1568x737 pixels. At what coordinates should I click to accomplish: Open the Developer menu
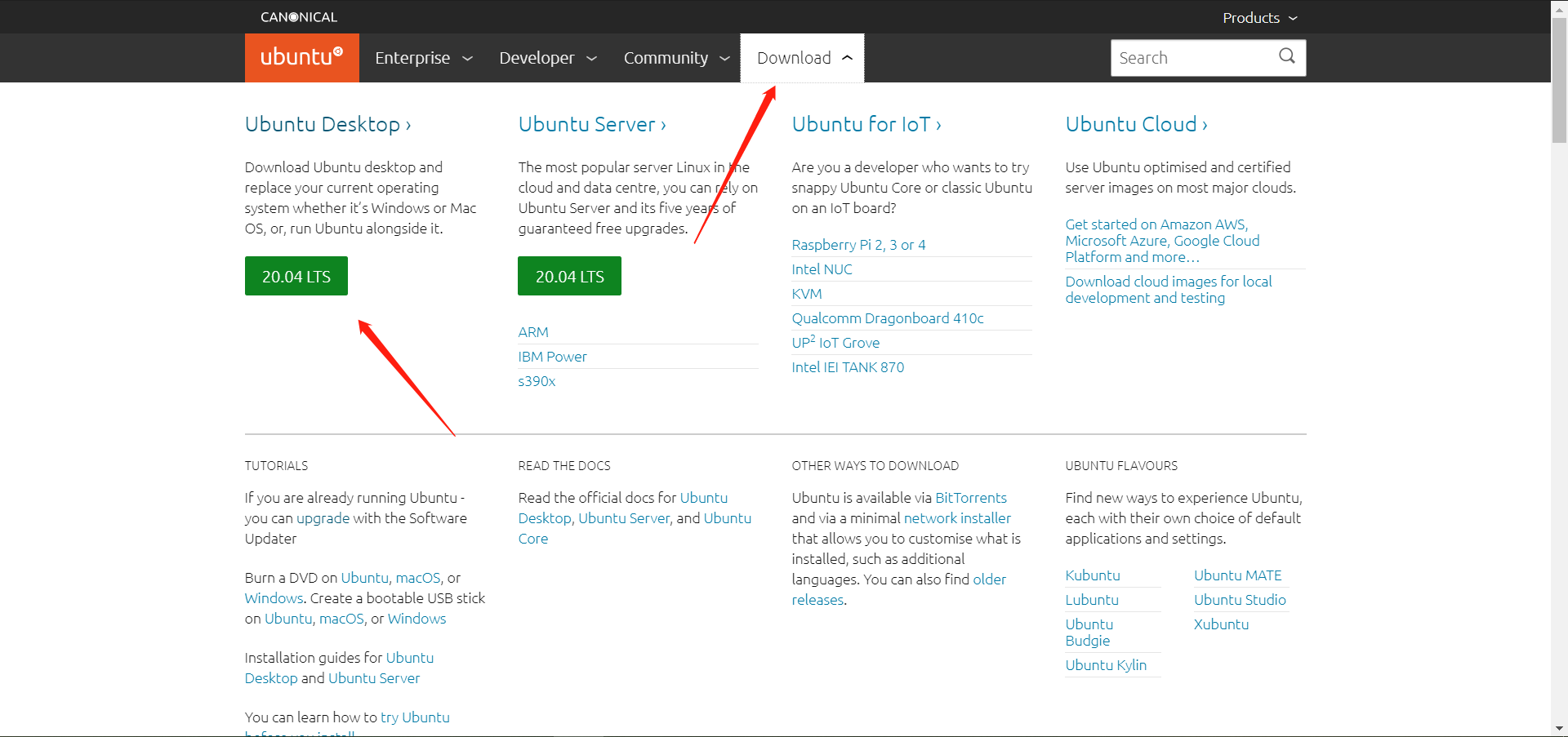coord(549,58)
